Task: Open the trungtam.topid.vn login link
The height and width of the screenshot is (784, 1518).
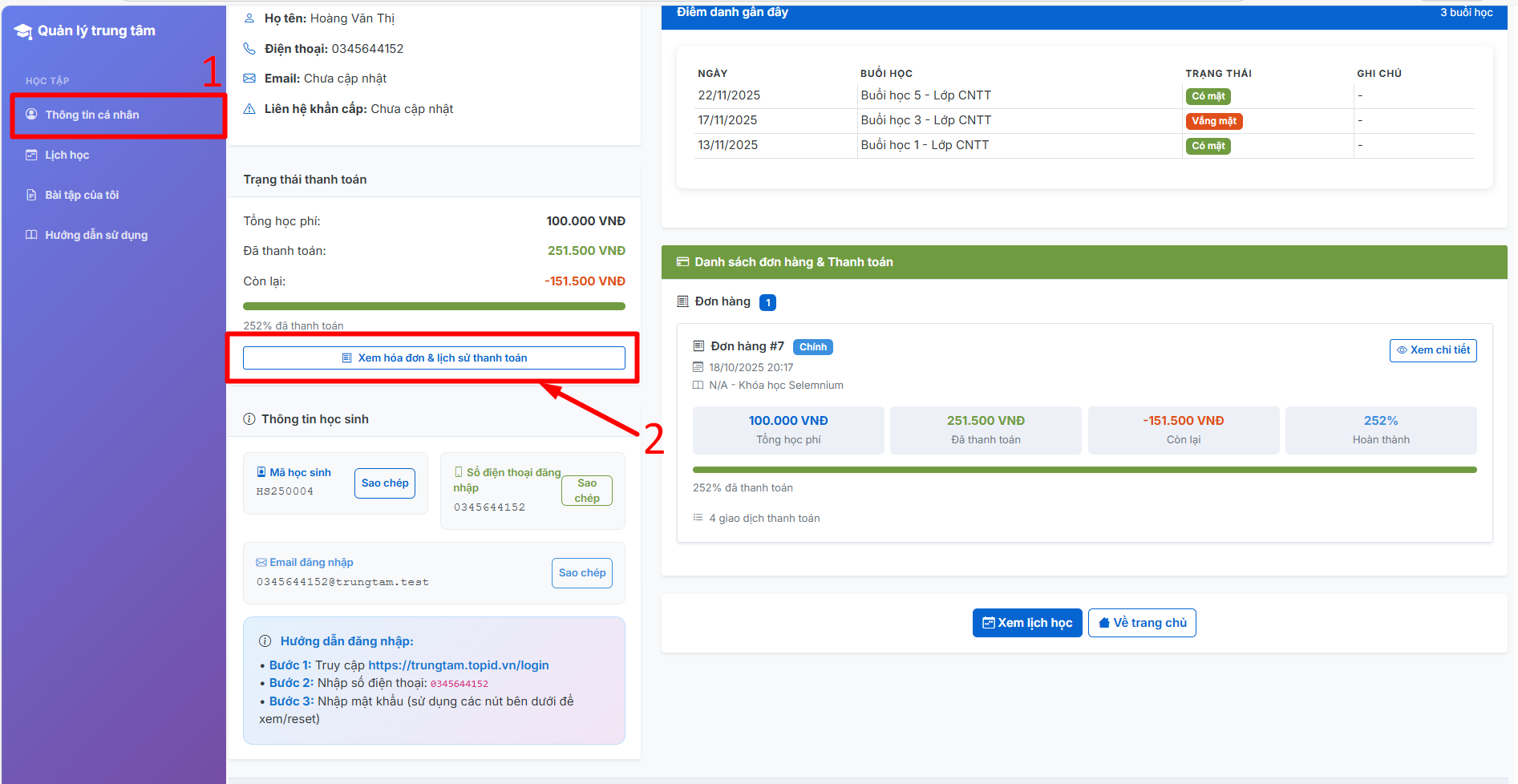Action: tap(458, 665)
